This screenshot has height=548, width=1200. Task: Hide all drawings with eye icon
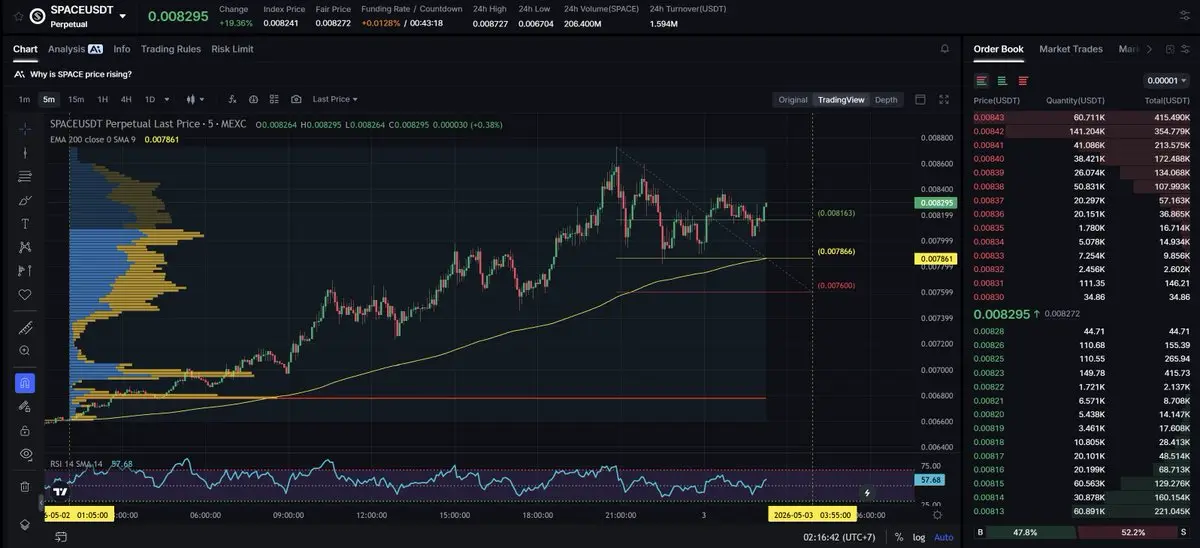click(25, 454)
